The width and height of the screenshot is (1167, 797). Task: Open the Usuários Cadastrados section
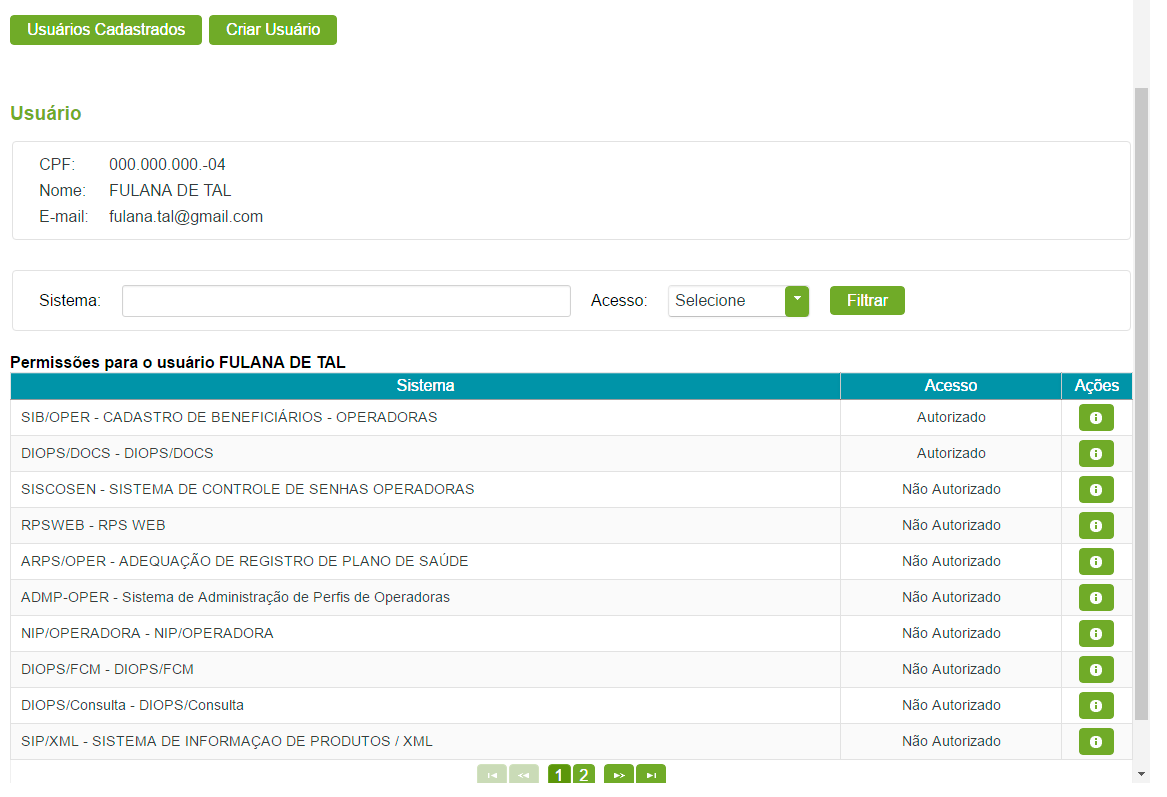[105, 29]
